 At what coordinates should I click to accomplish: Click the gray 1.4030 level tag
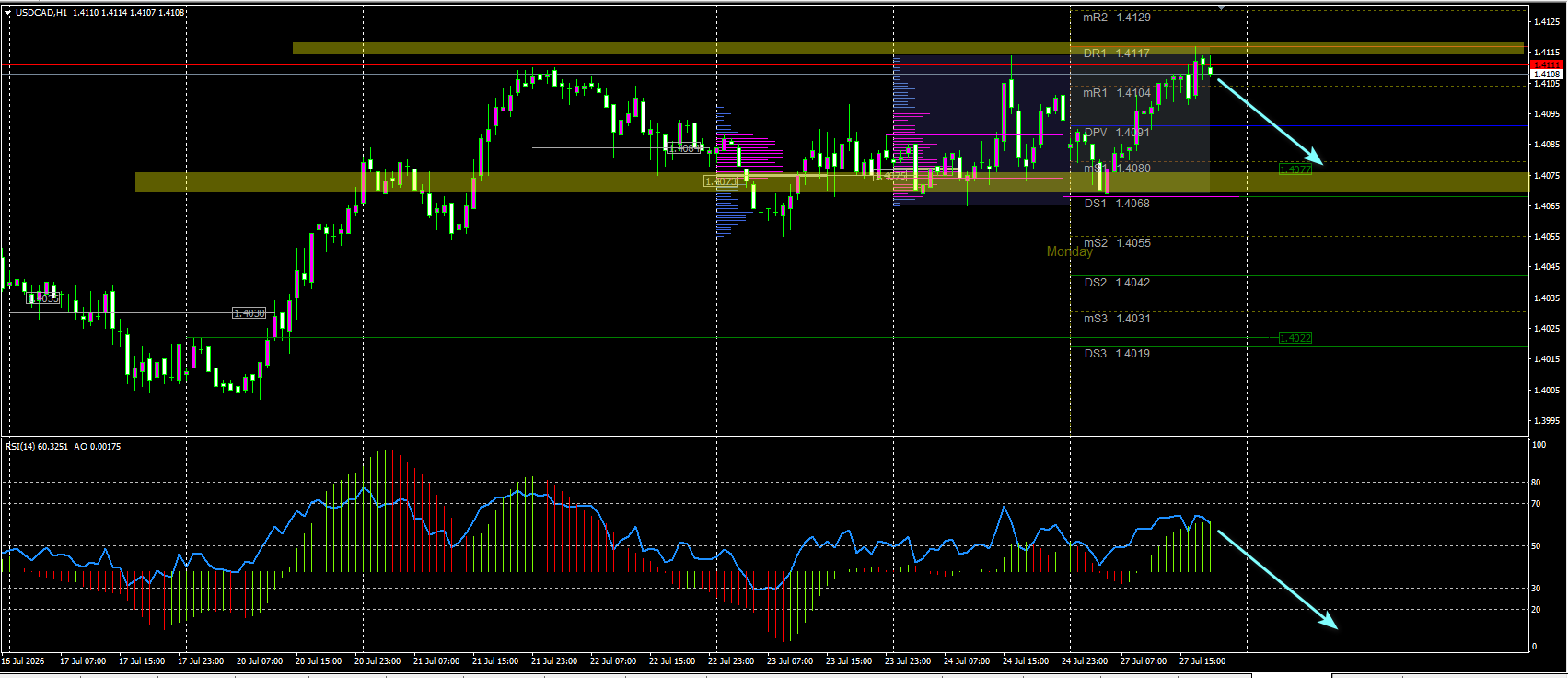coord(250,313)
